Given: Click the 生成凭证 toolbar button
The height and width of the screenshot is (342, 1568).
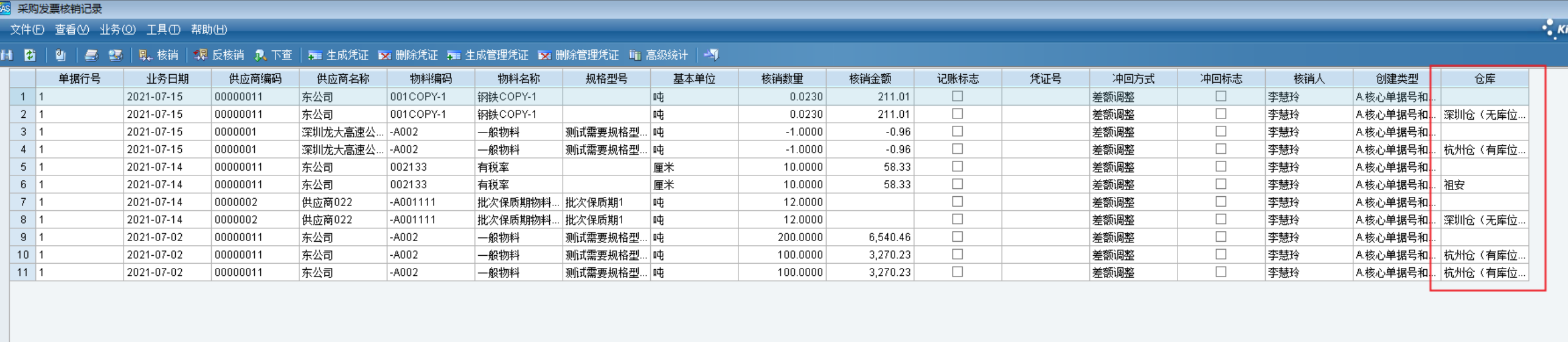Looking at the screenshot, I should click(x=338, y=55).
